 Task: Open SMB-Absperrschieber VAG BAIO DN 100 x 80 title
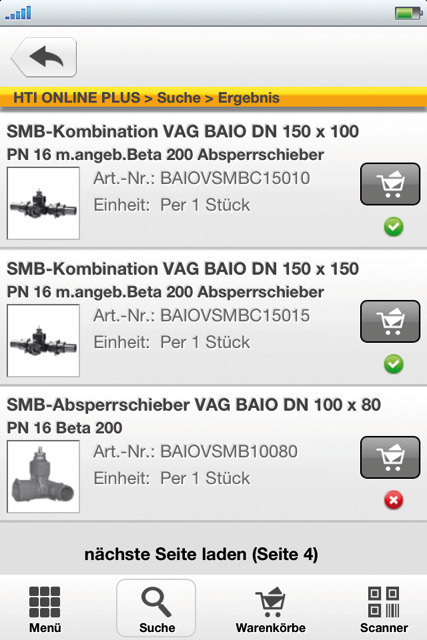[194, 405]
